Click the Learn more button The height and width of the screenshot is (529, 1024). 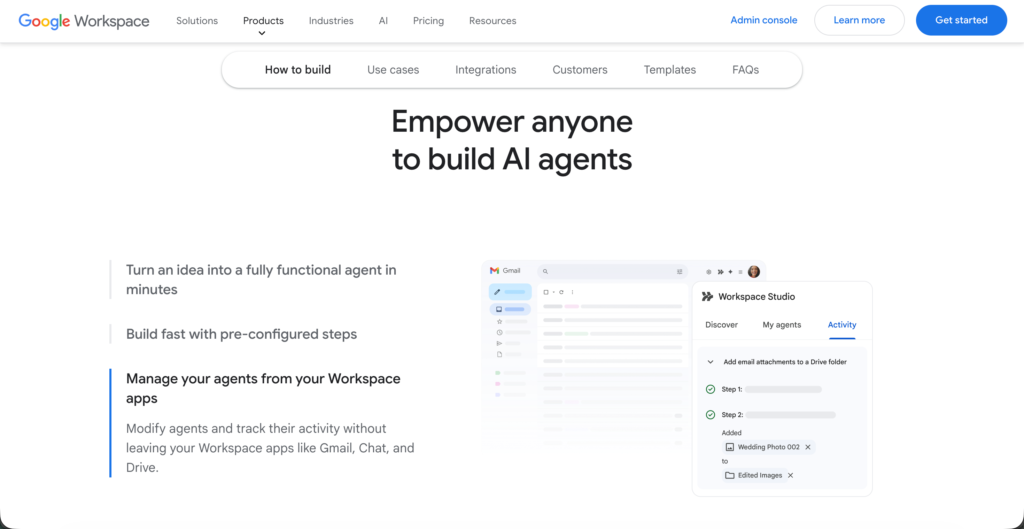[859, 20]
